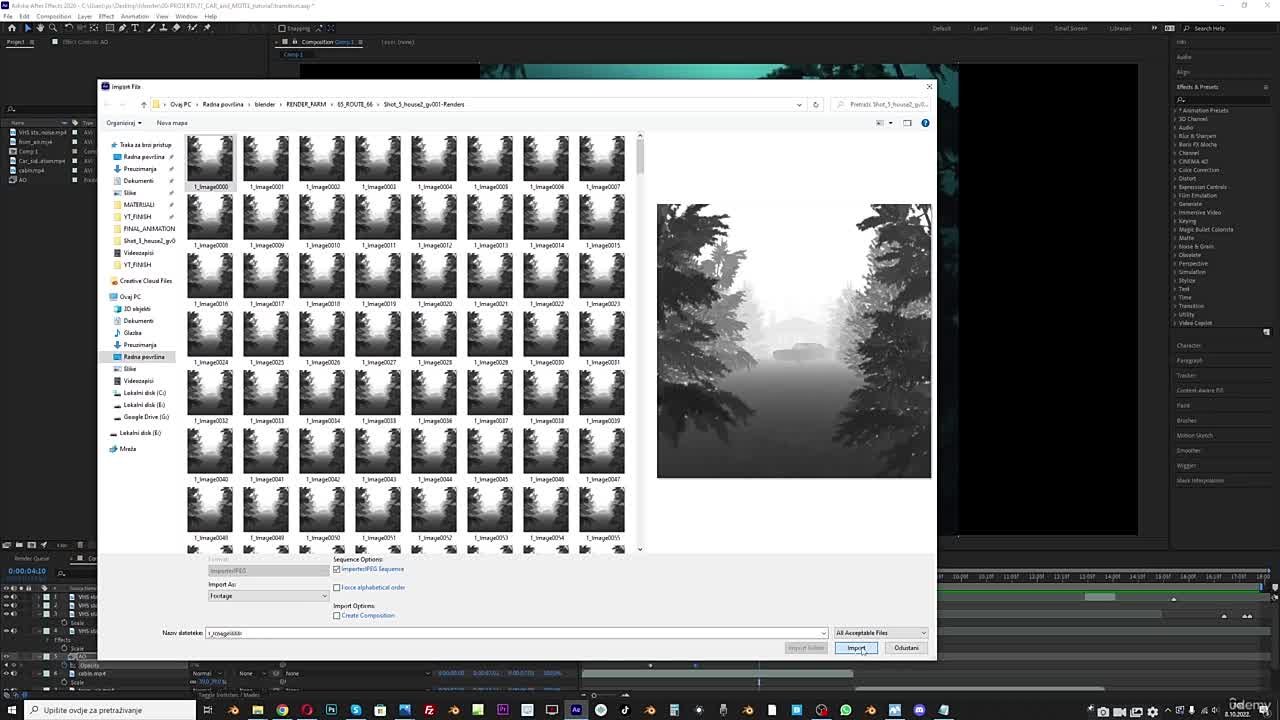
Task: Open Preuzimanja under quick access in sidebar
Action: (x=140, y=169)
